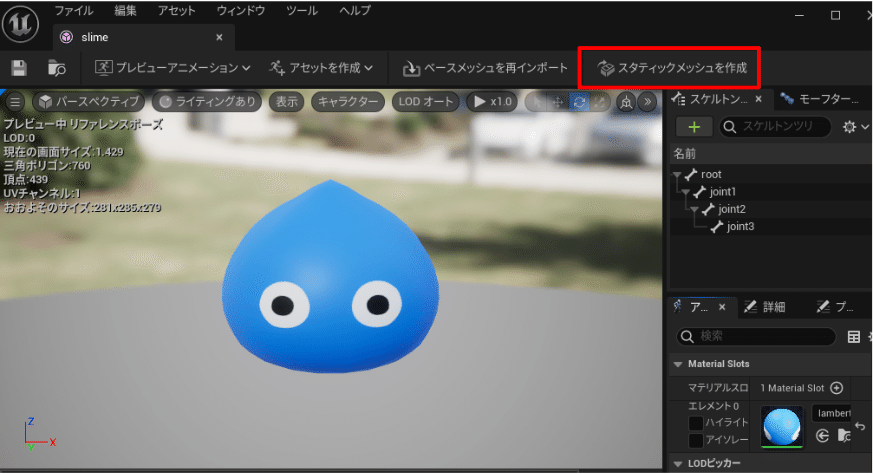Add a material slot with plus icon
Image resolution: width=873 pixels, height=475 pixels.
coord(836,388)
